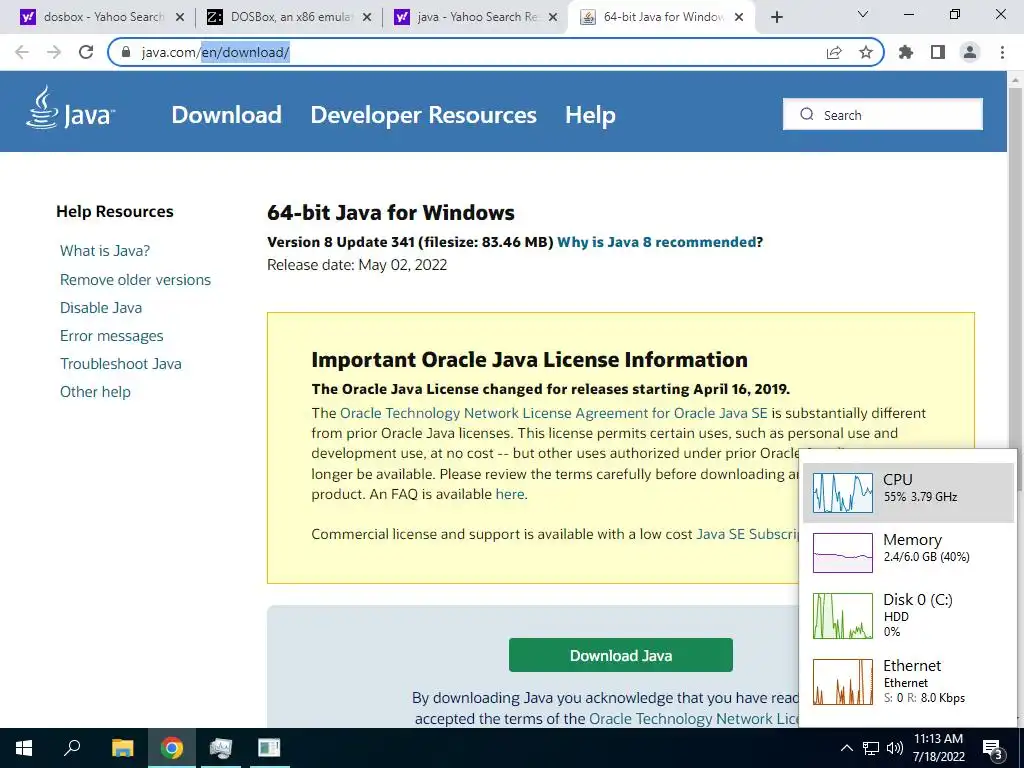This screenshot has height=768, width=1024.
Task: Close the java Yahoo Search tab
Action: (553, 17)
